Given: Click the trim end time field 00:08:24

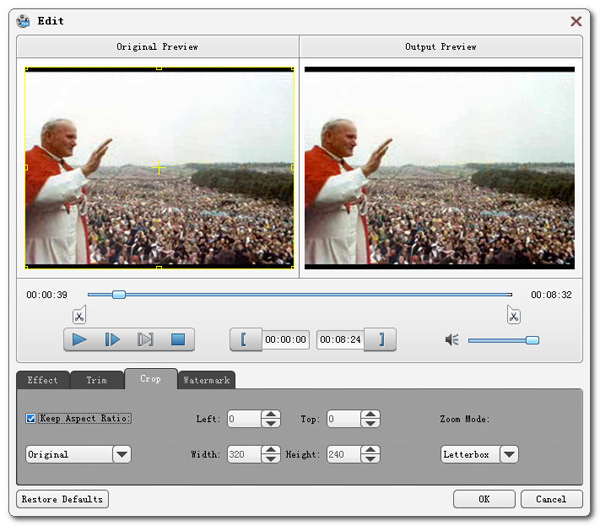Looking at the screenshot, I should [340, 340].
